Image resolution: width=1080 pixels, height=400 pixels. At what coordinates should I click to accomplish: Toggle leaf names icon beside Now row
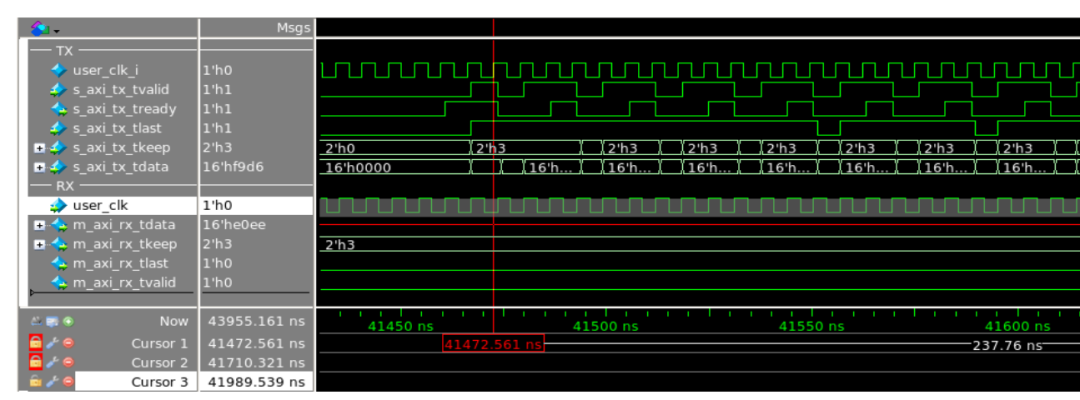(x=36, y=321)
